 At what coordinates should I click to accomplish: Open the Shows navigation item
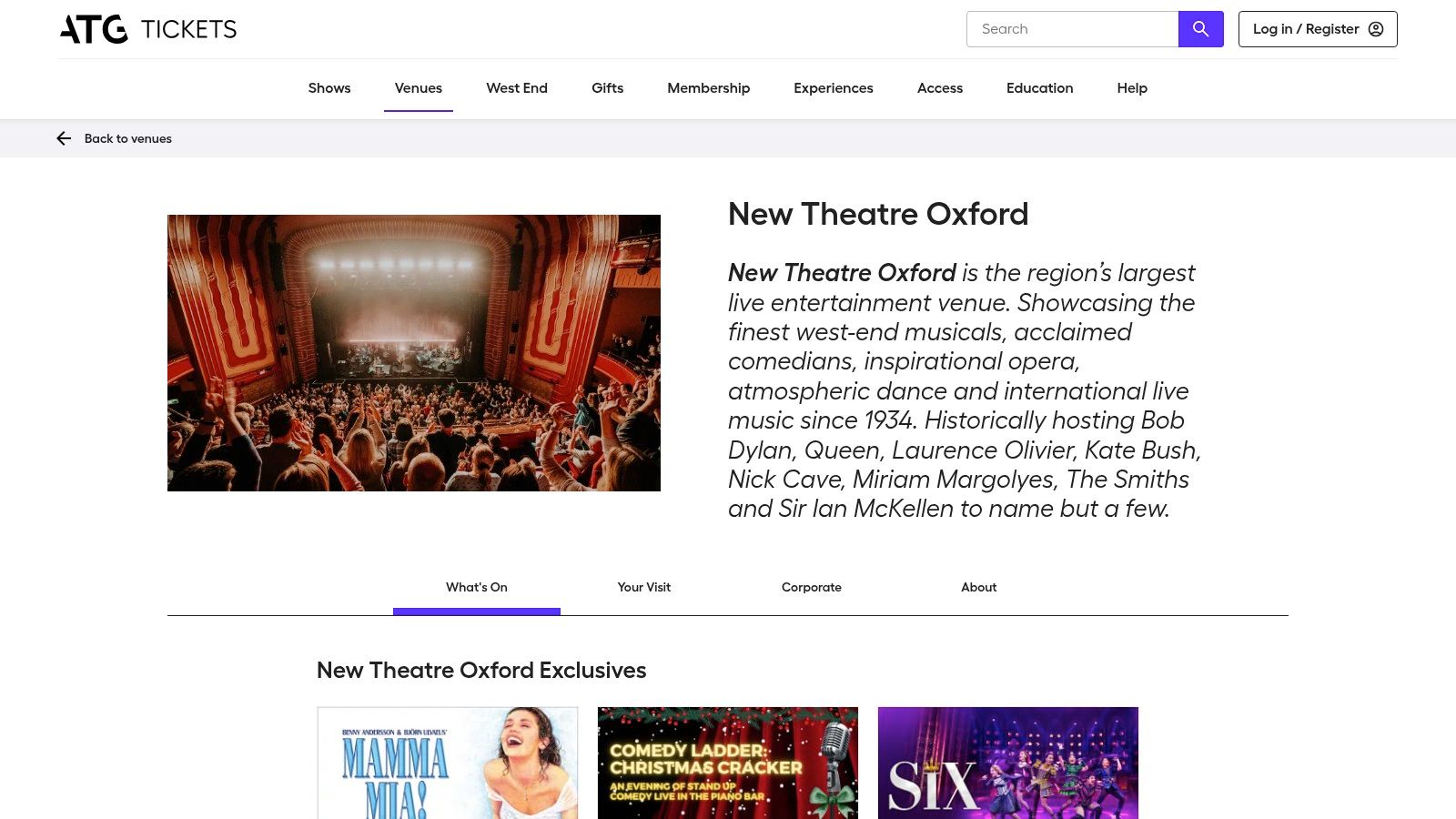(x=329, y=88)
